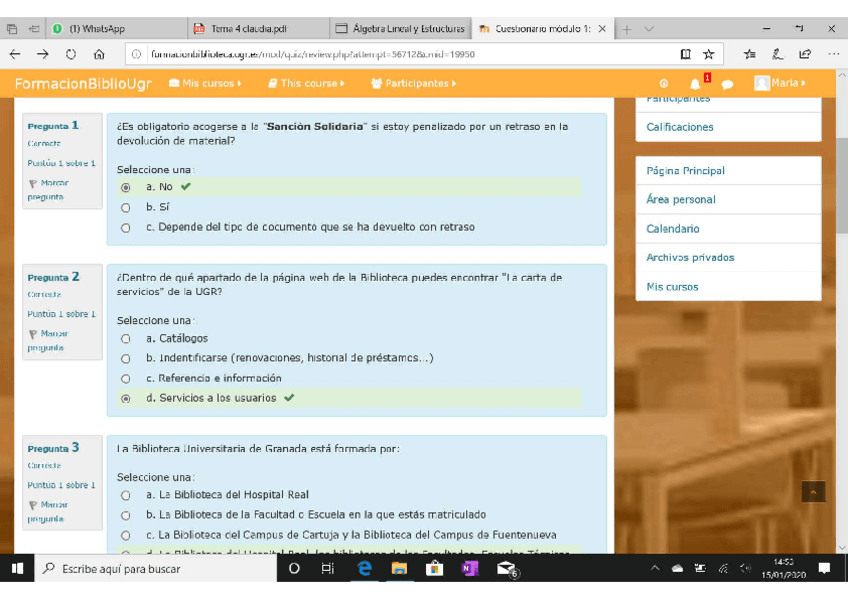The image size is (848, 599).
Task: Open Task View in the taskbar
Action: [328, 568]
